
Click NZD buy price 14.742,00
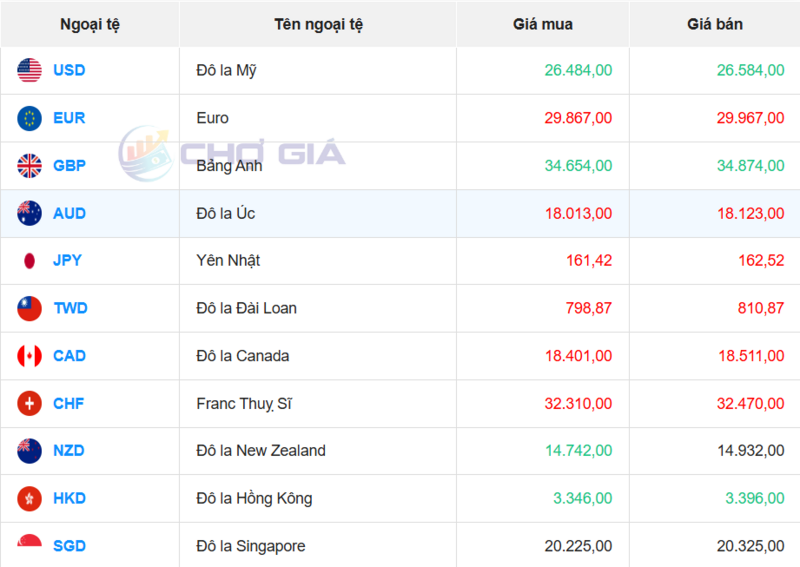[x=579, y=451]
